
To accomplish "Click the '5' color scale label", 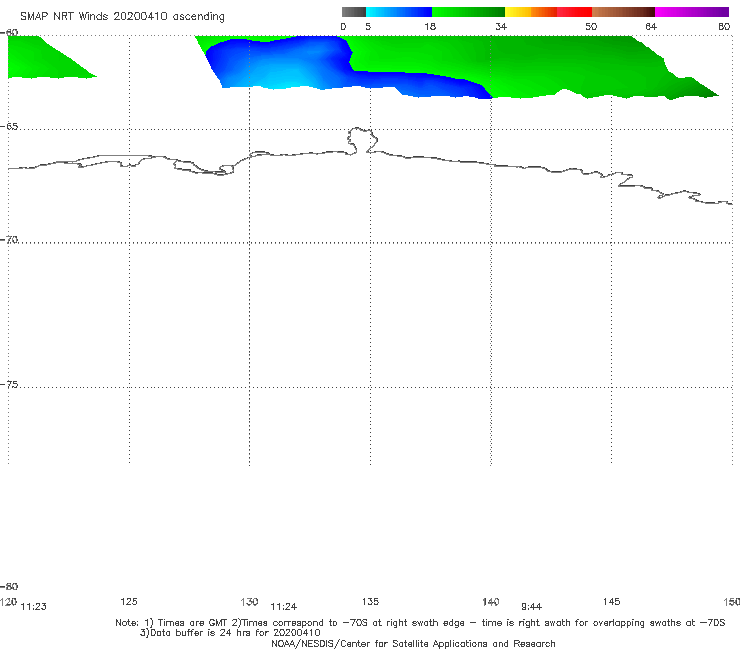I will [368, 26].
